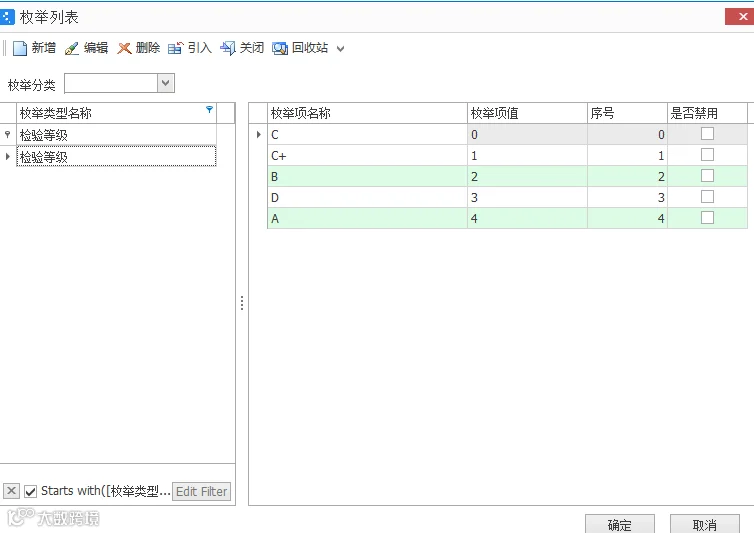Select the enum item name A
This screenshot has height=533, width=754.
tap(367, 218)
